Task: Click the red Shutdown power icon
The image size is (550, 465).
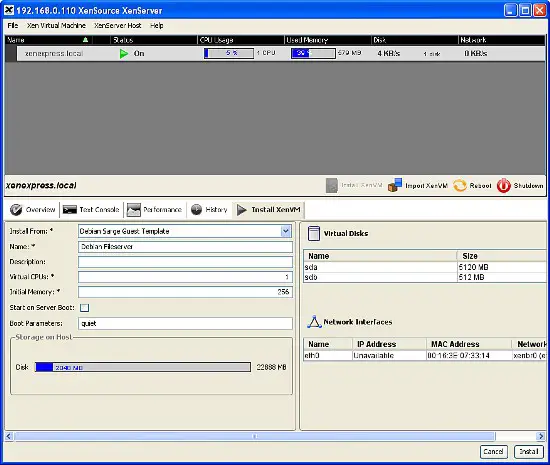Action: coord(503,186)
